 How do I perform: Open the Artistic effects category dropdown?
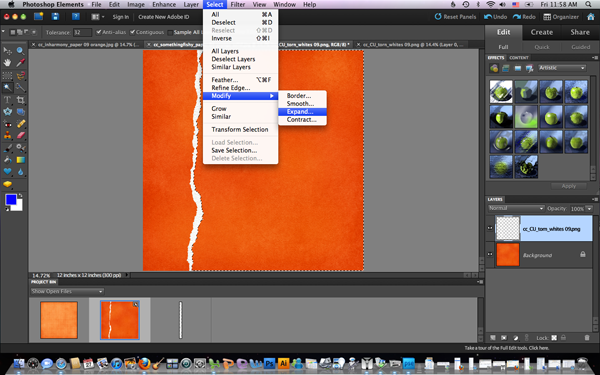pos(562,68)
